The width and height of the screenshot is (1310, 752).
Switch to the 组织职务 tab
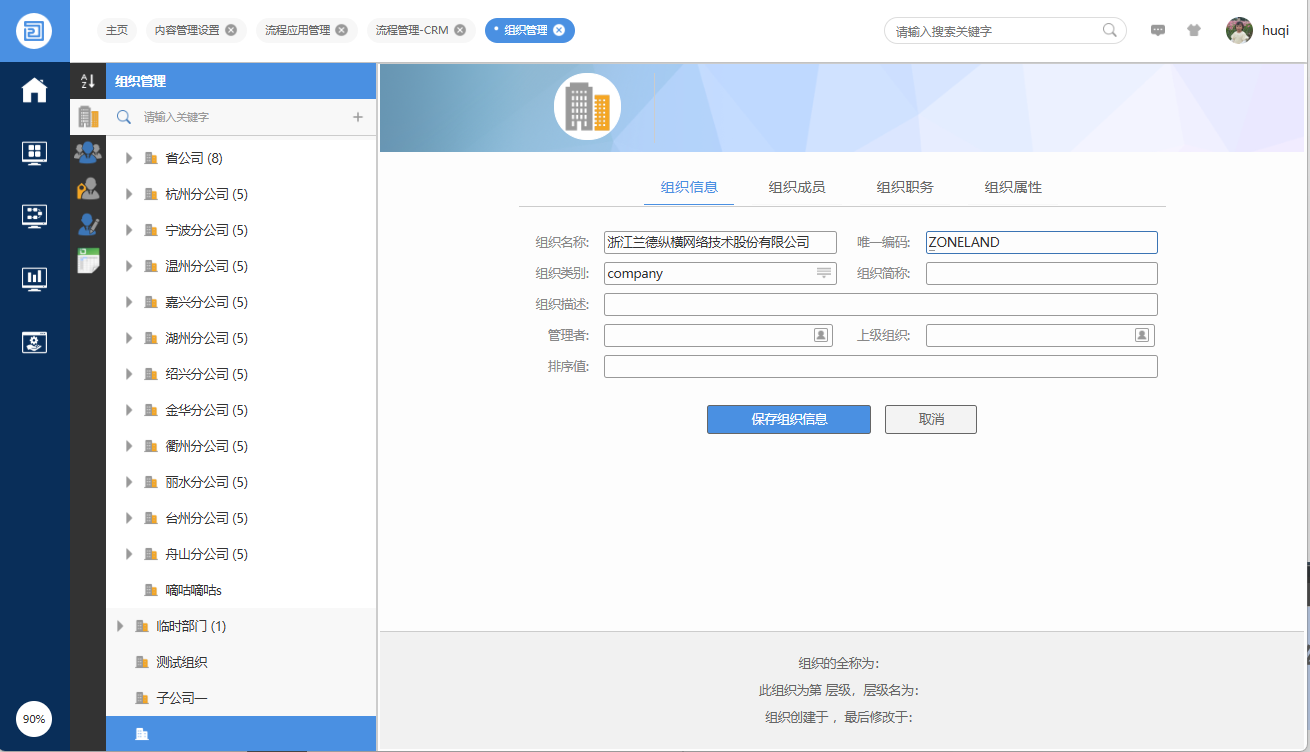pyautogui.click(x=905, y=187)
